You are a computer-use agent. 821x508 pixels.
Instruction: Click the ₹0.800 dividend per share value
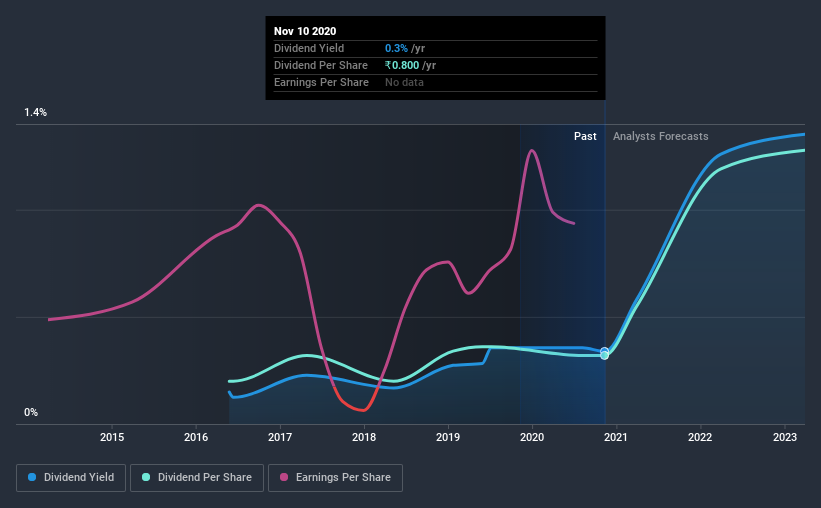pos(402,65)
